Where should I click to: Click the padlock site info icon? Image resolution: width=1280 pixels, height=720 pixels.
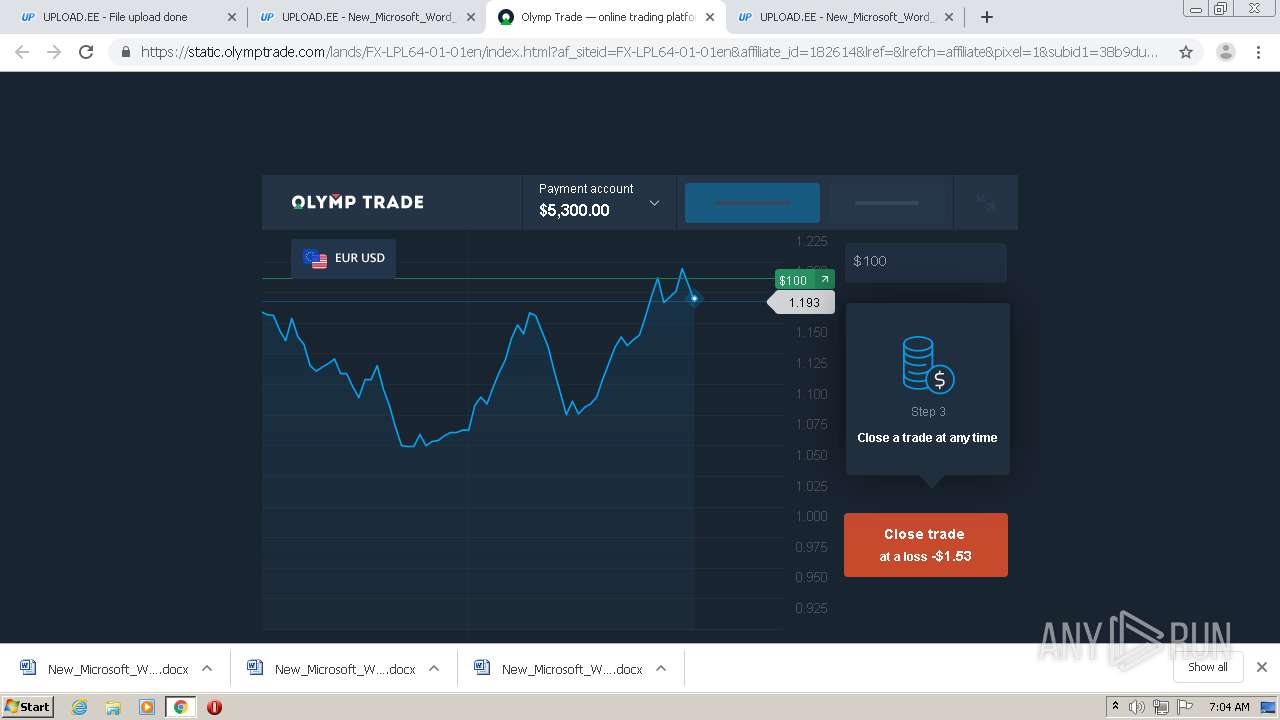click(125, 52)
